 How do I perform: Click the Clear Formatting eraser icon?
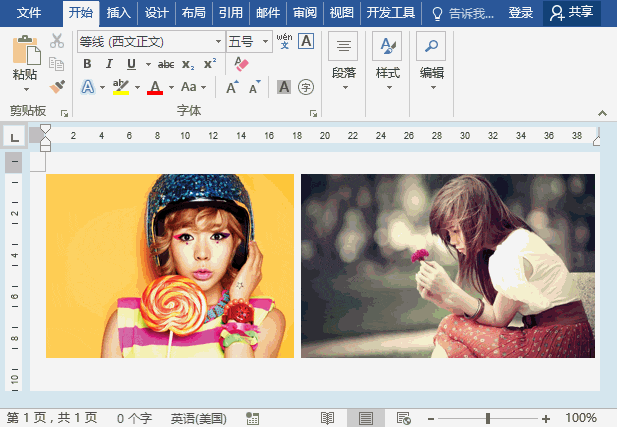click(240, 64)
